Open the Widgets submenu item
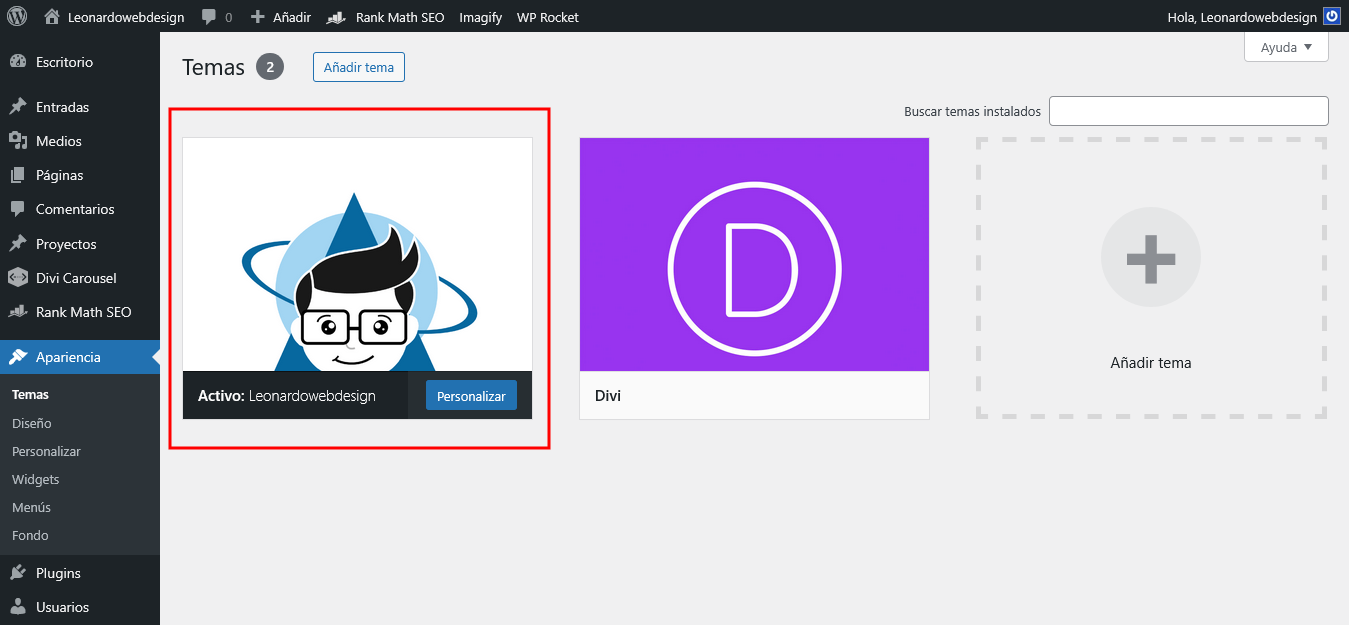 click(35, 479)
